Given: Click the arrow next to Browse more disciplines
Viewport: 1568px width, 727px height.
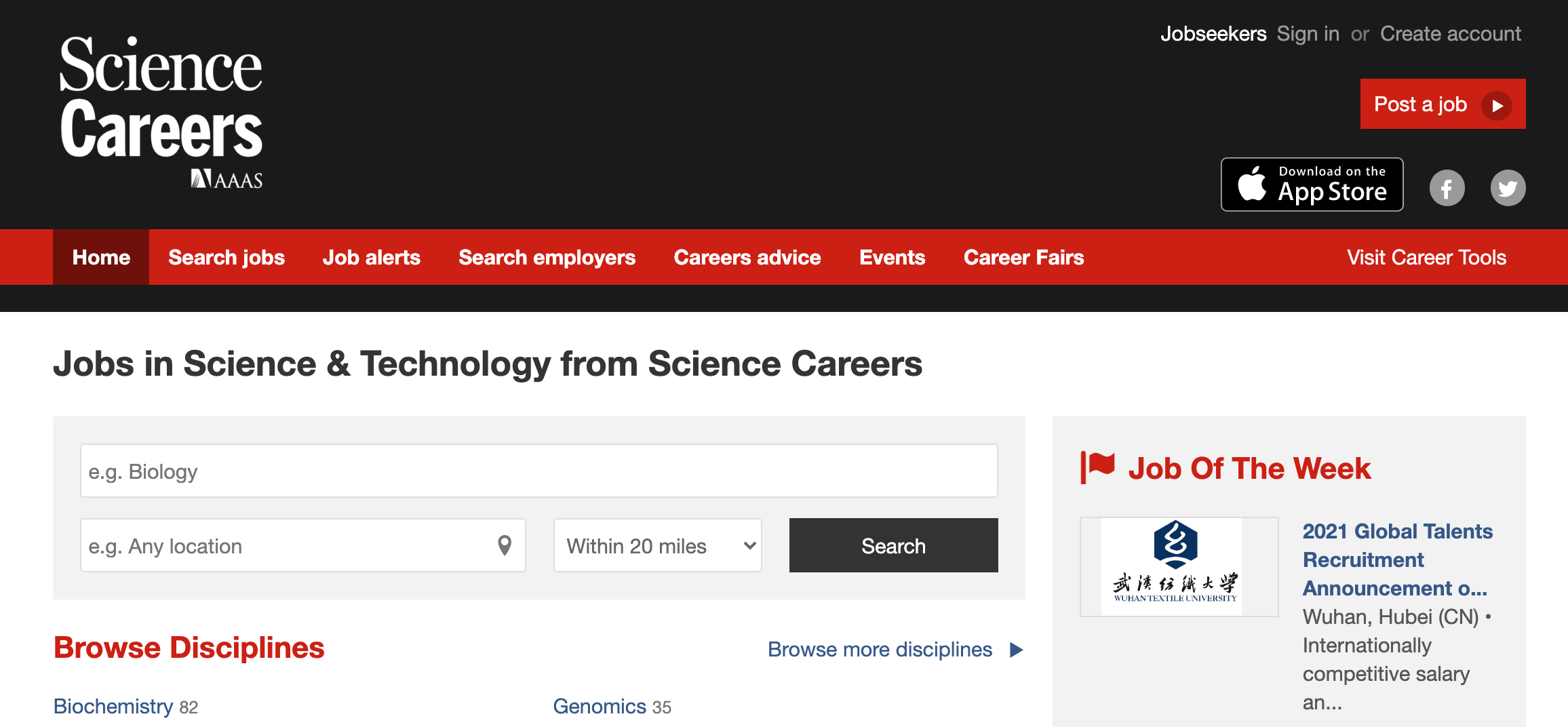Looking at the screenshot, I should pyautogui.click(x=1016, y=650).
